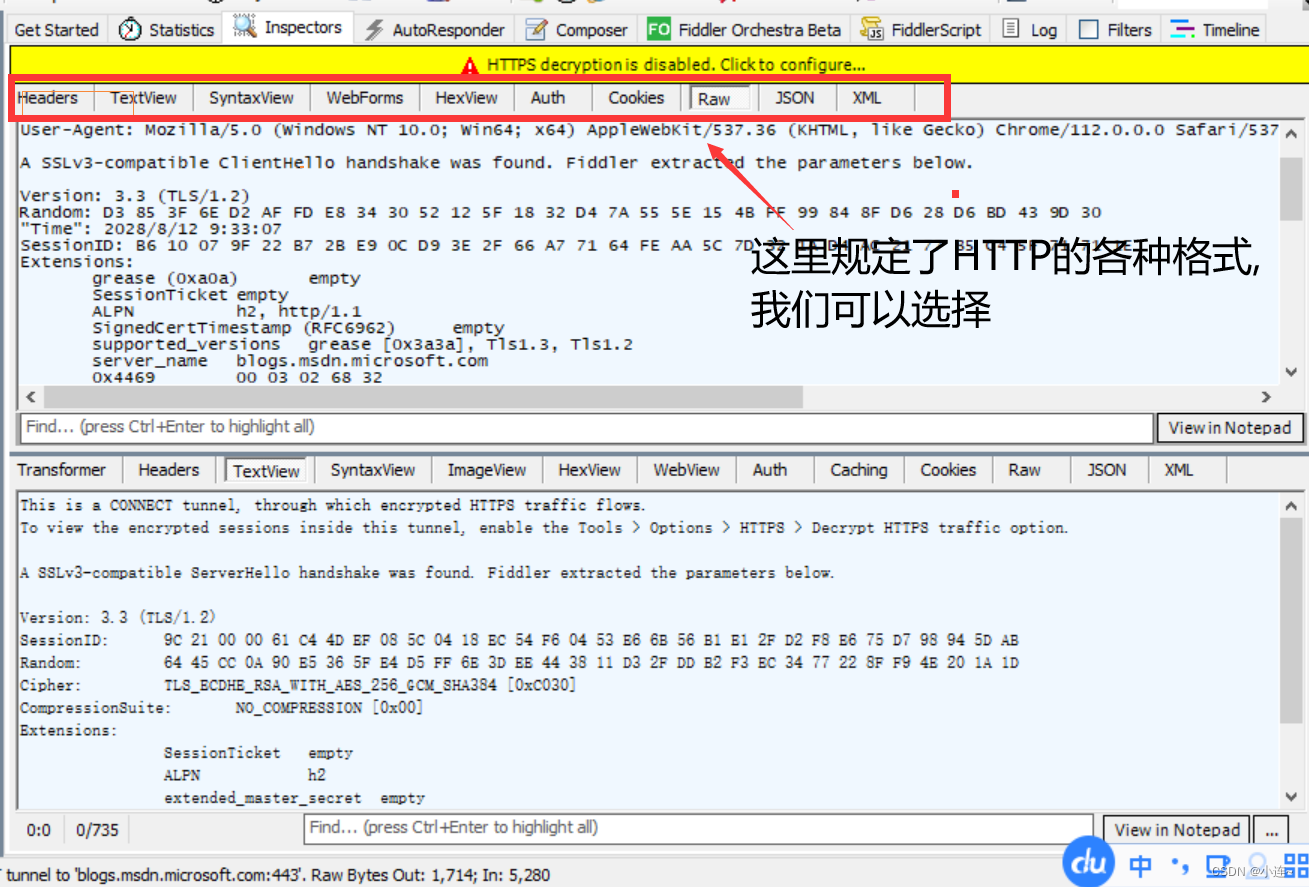Viewport: 1309px width, 887px height.
Task: Toggle the punctuation mode icon beside 中
Action: (1182, 866)
